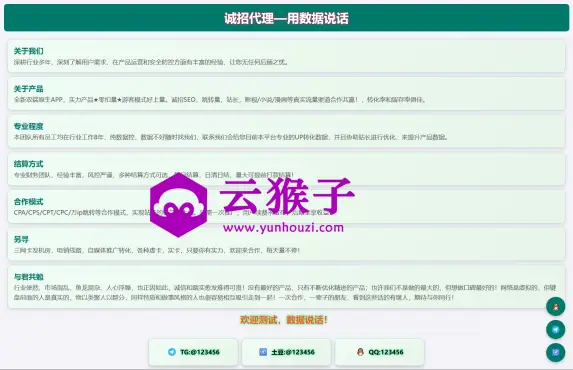Select the 专业程度 card heading
The height and width of the screenshot is (370, 573).
[29, 126]
